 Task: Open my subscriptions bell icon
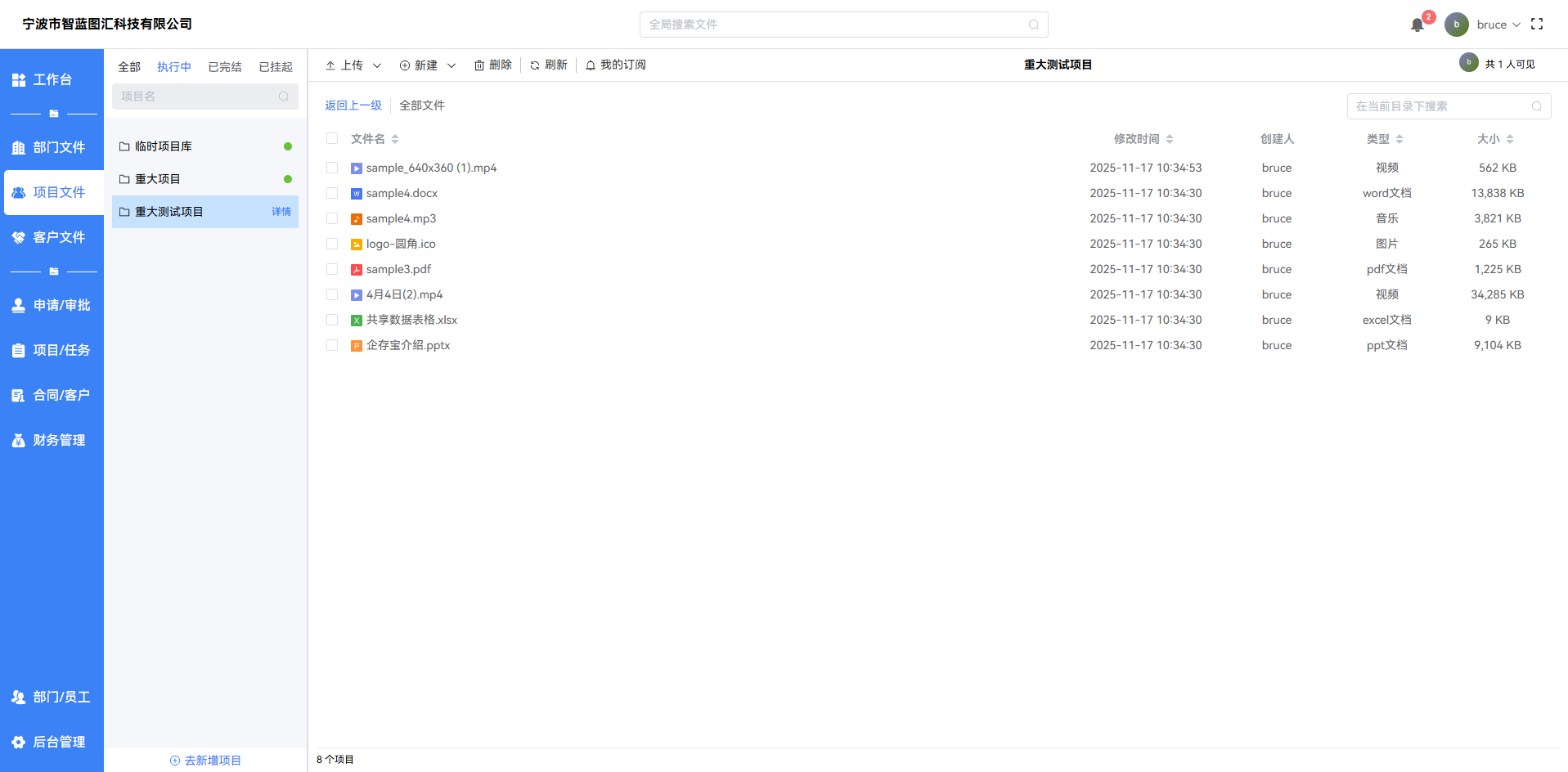coord(591,65)
